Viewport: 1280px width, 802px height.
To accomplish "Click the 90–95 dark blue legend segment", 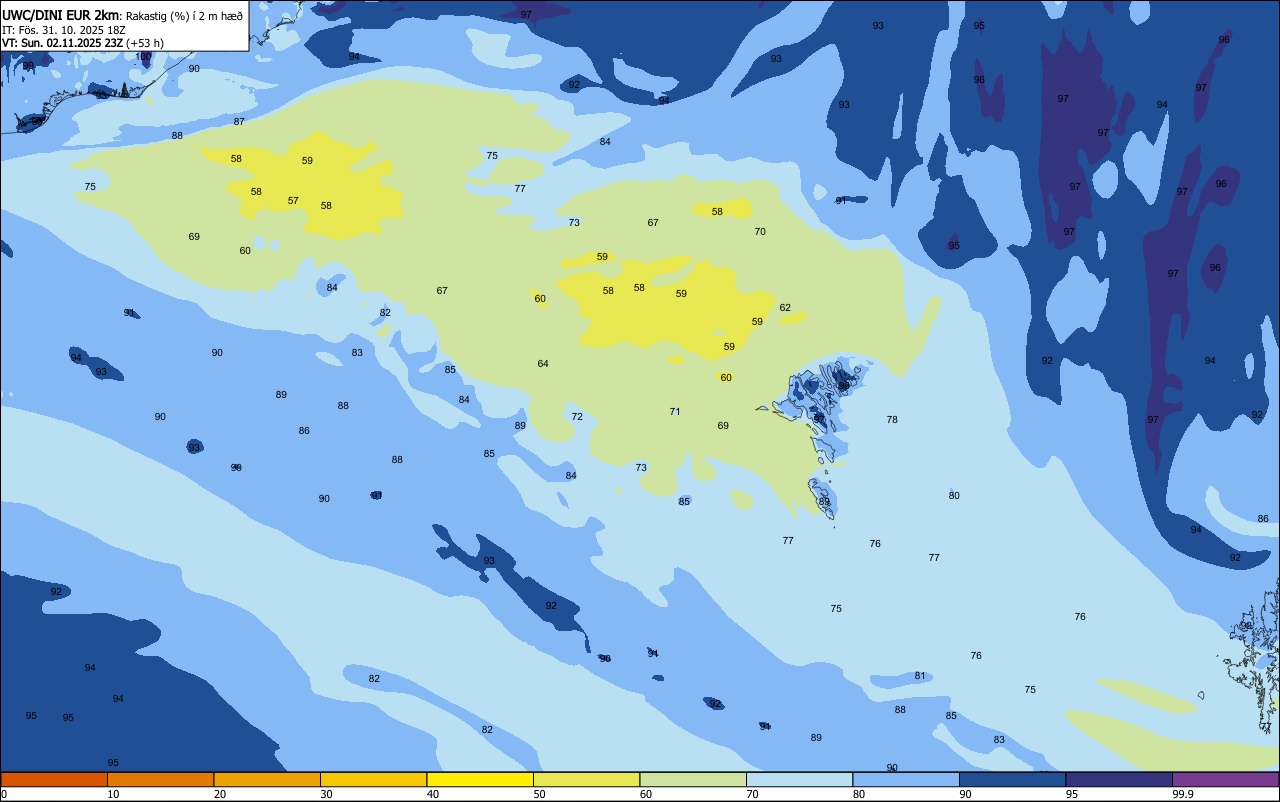I will click(x=1012, y=779).
